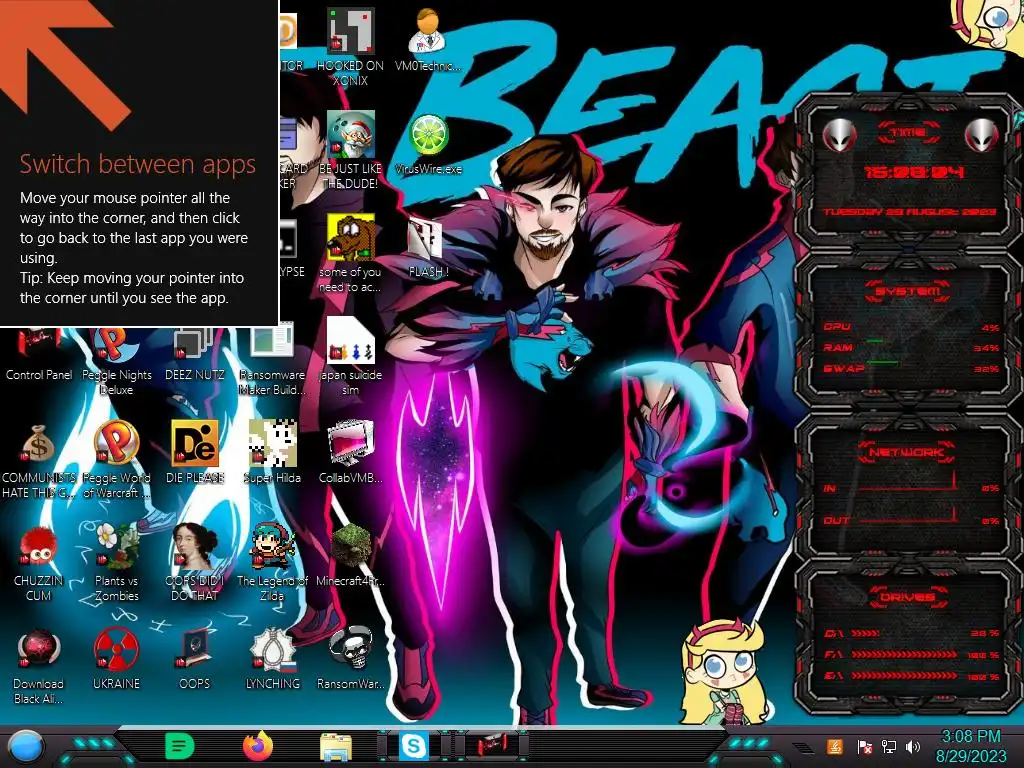Click the F:\ drive usage bar
The height and width of the screenshot is (768, 1024).
click(x=904, y=654)
